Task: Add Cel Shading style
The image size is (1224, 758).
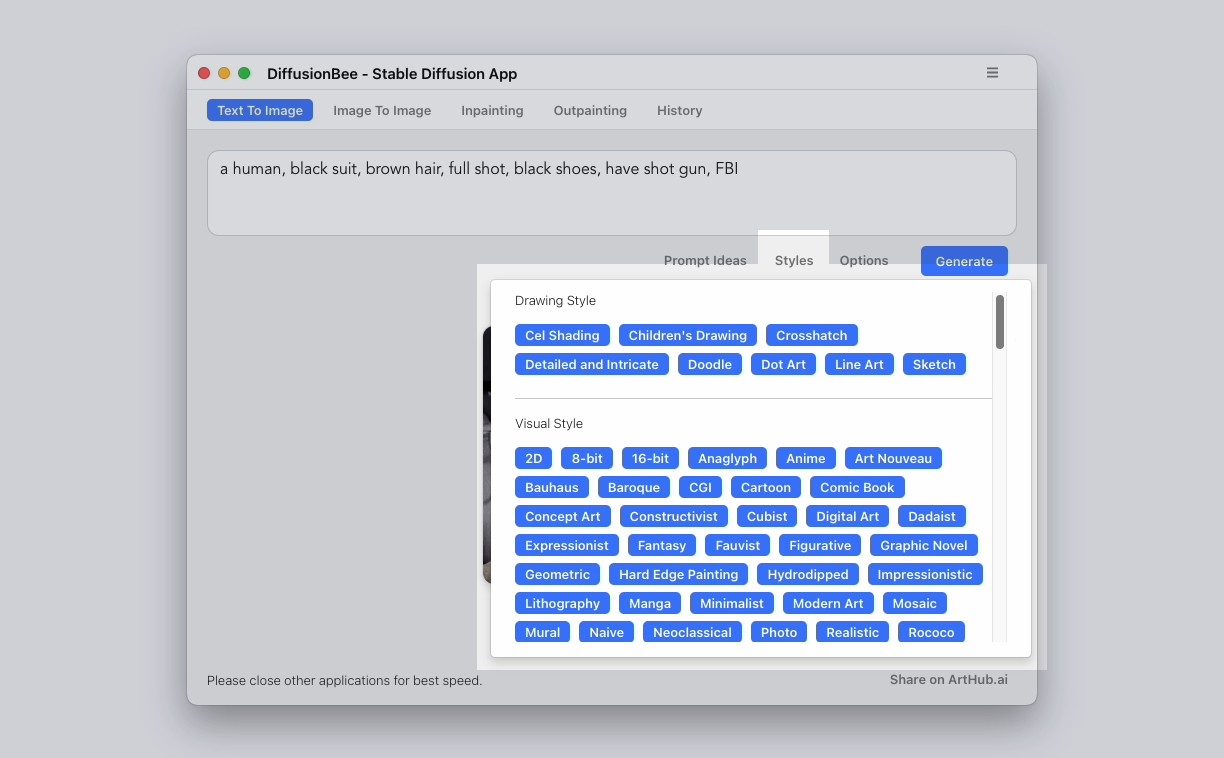Action: [562, 335]
